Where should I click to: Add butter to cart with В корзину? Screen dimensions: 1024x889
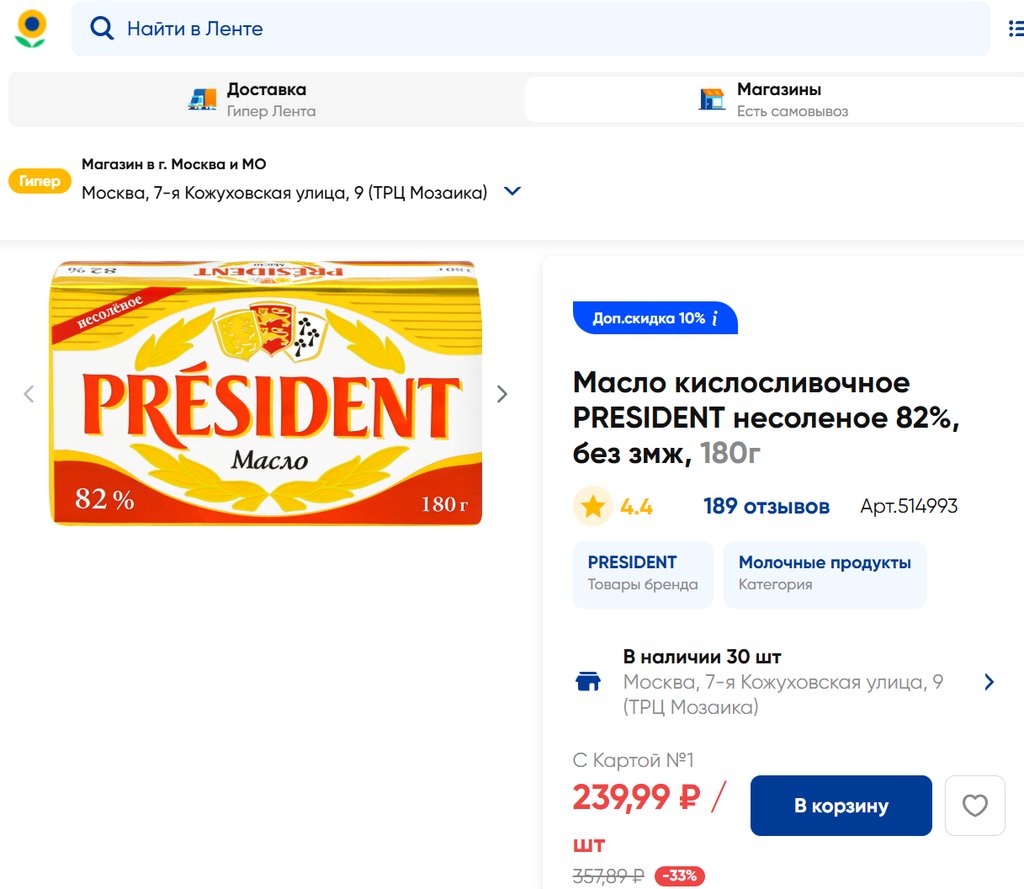[x=841, y=805]
